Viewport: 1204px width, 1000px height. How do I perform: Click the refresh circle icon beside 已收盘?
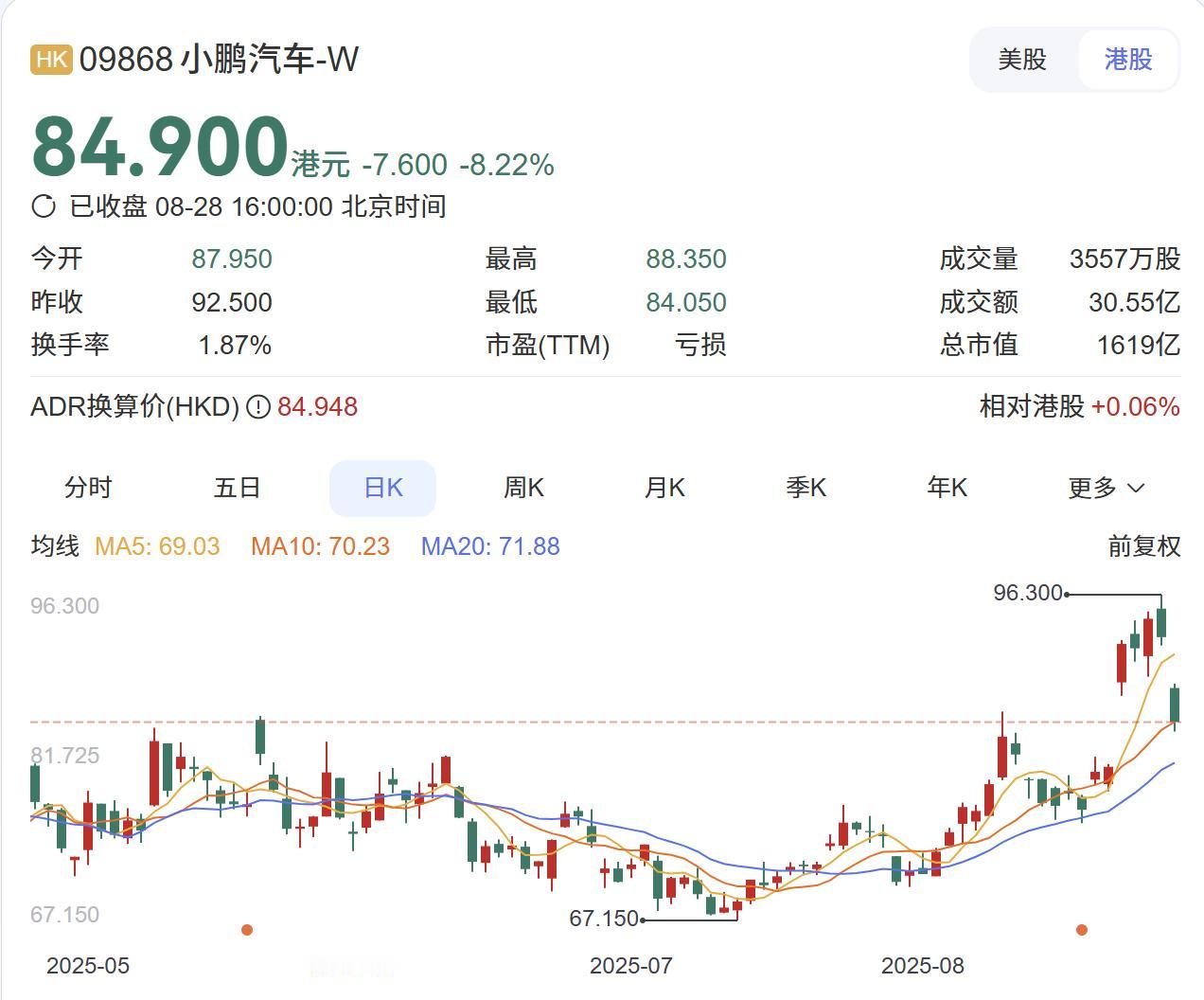pyautogui.click(x=44, y=205)
